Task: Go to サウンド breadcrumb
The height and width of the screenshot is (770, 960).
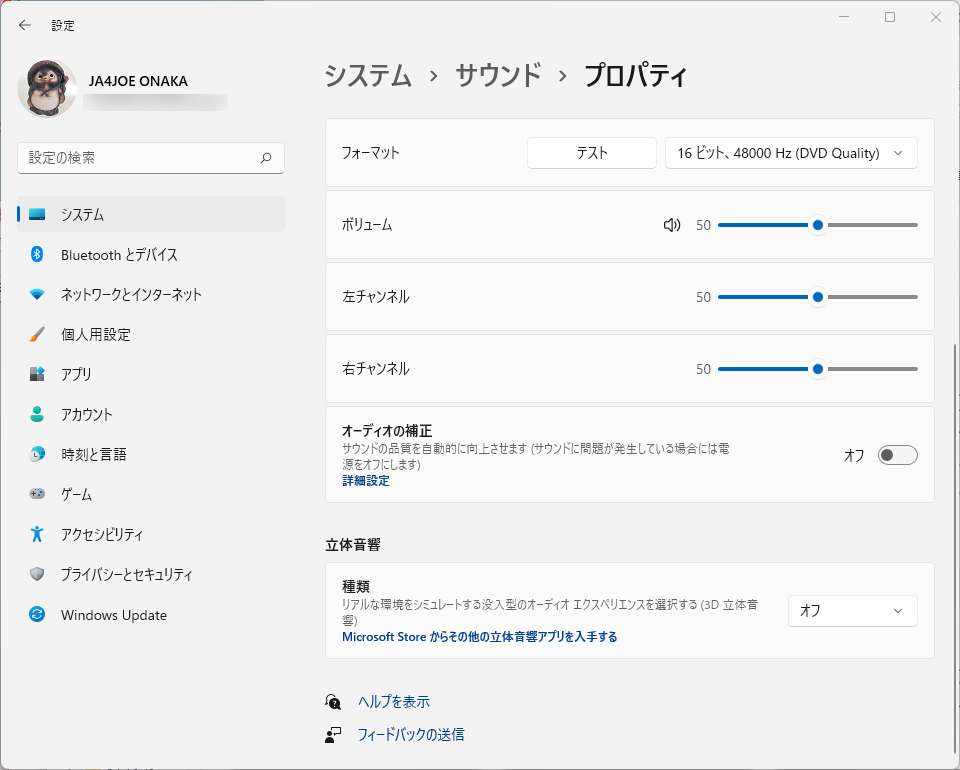Action: [498, 75]
